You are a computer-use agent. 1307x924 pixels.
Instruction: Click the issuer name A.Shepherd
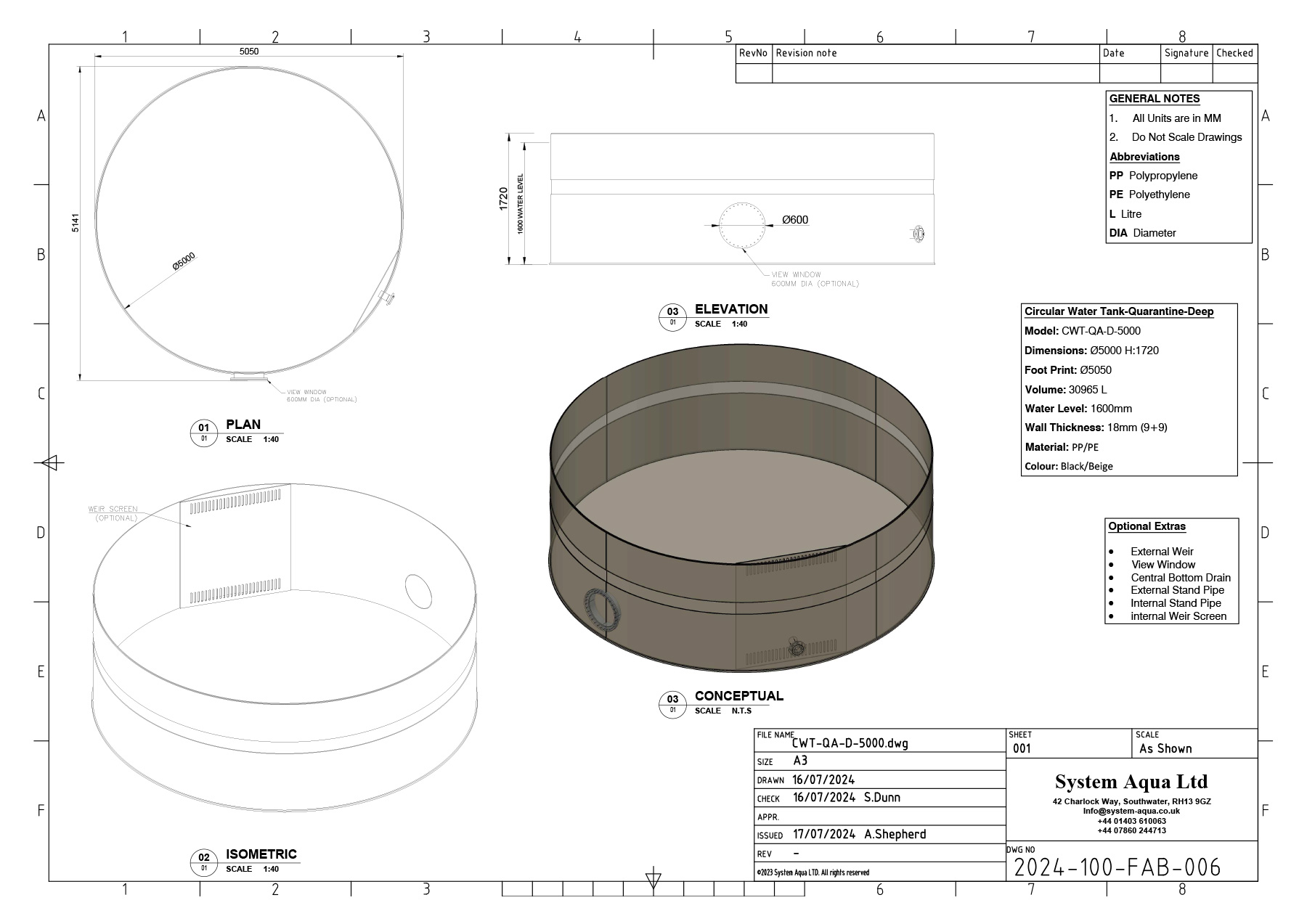coord(895,834)
